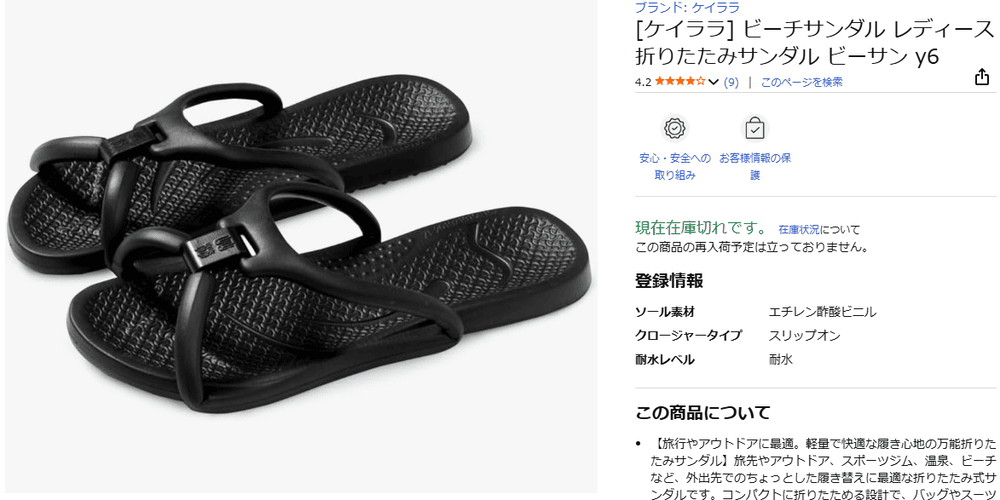The width and height of the screenshot is (1000, 500).
Task: Click the 現在在庫切れです status text
Action: pos(702,228)
